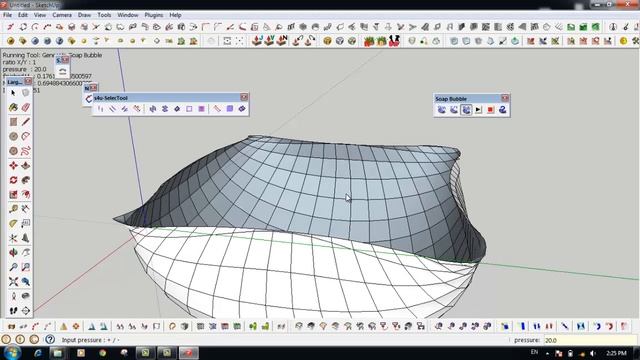Pick the Scale tool
640x360 pixels.
(13, 194)
